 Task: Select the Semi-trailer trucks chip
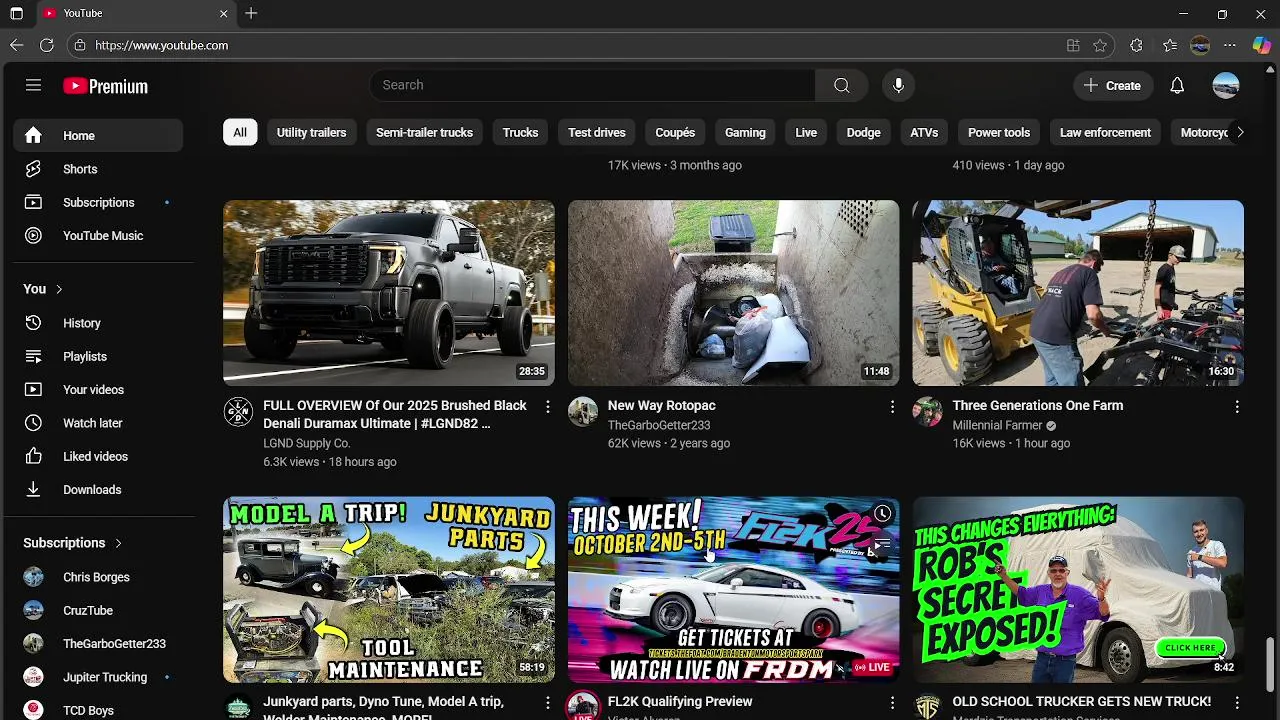click(x=424, y=132)
